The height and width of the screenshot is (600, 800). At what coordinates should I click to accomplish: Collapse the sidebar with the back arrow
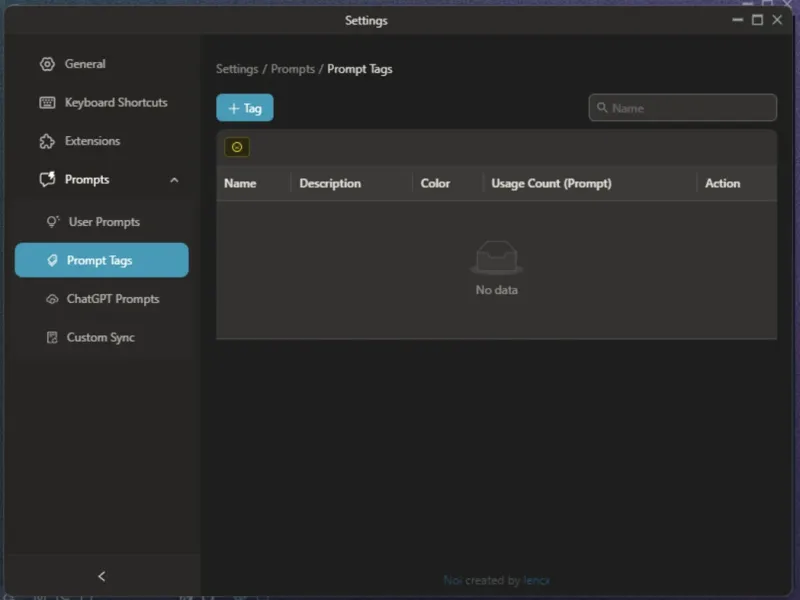pyautogui.click(x=102, y=576)
